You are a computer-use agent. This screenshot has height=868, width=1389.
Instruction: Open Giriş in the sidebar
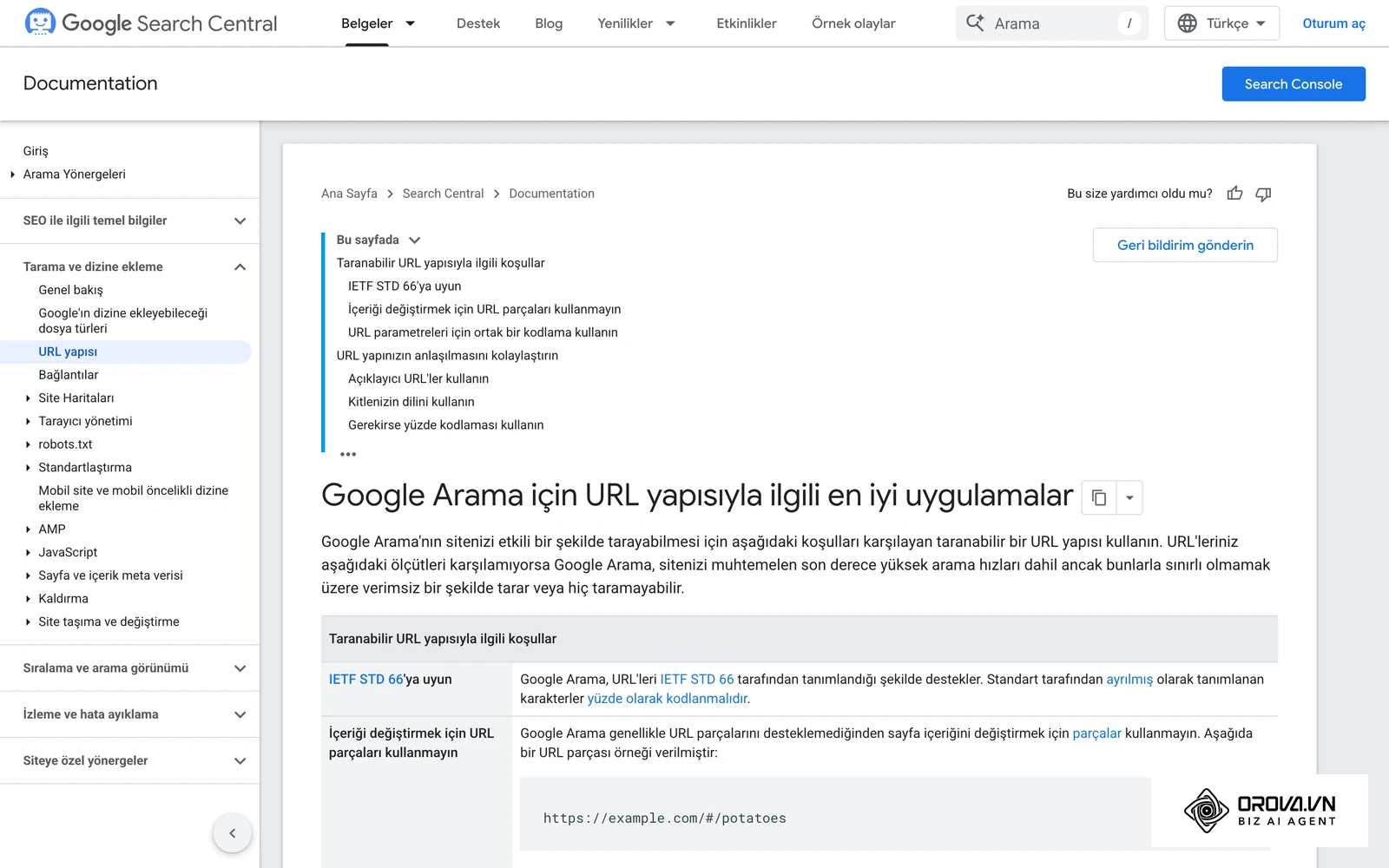point(36,151)
